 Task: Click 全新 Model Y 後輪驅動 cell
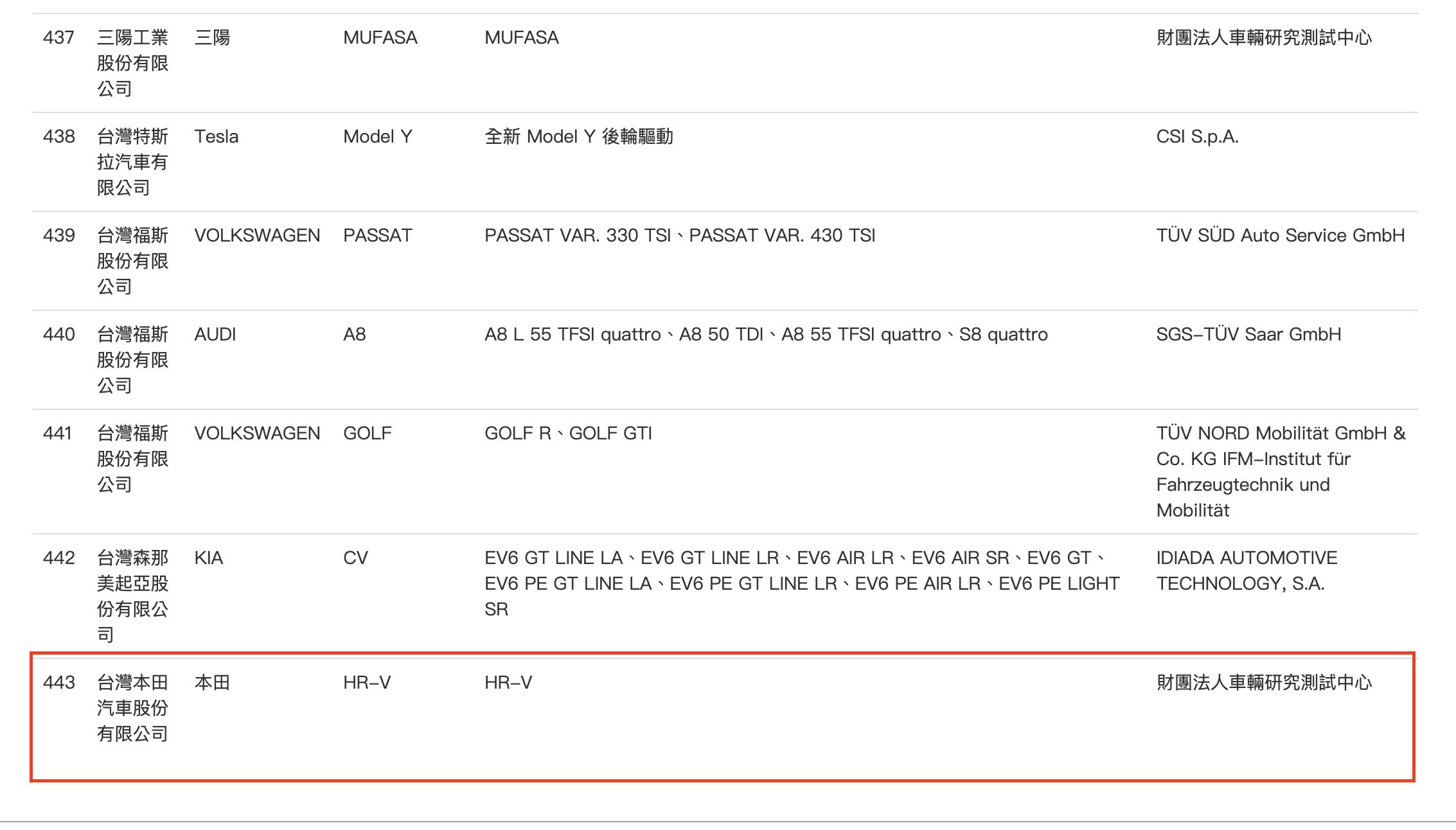579,136
